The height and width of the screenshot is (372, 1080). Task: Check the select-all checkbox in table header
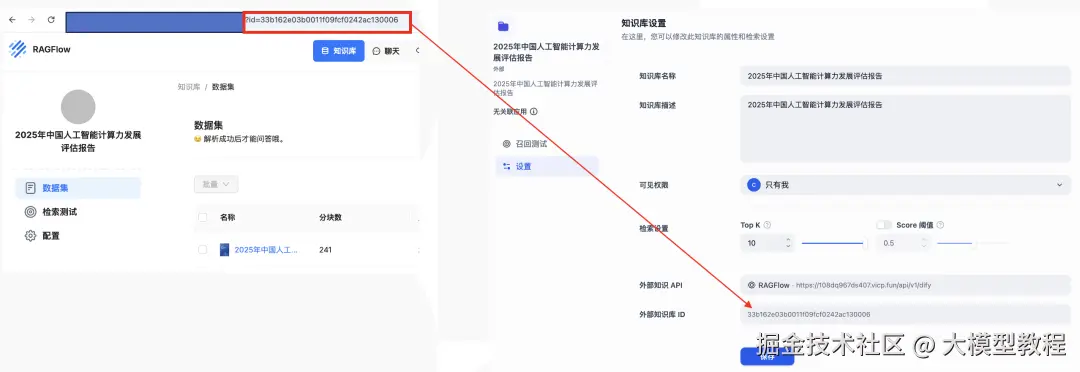[202, 218]
